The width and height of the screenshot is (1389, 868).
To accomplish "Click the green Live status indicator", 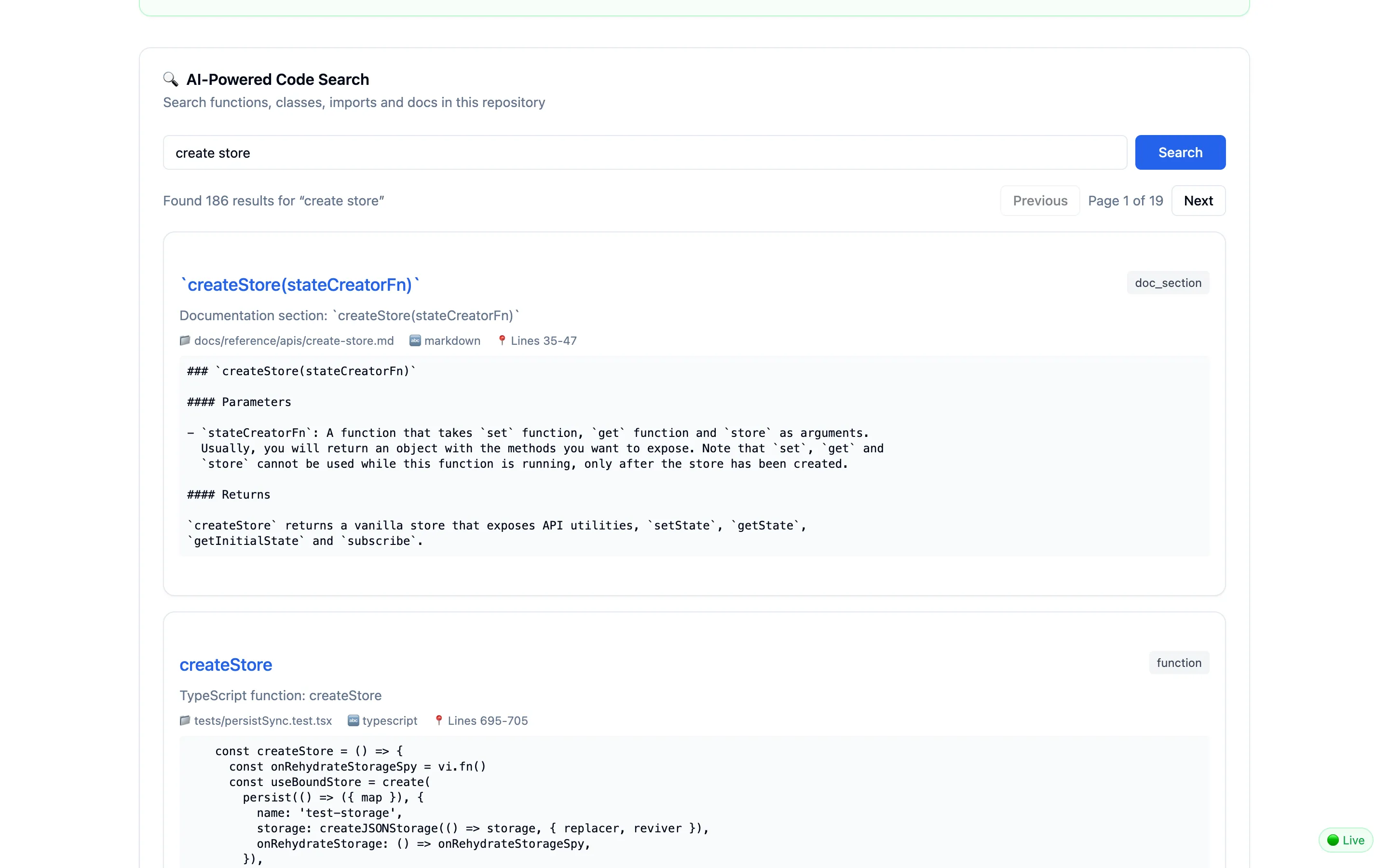I will [1346, 840].
